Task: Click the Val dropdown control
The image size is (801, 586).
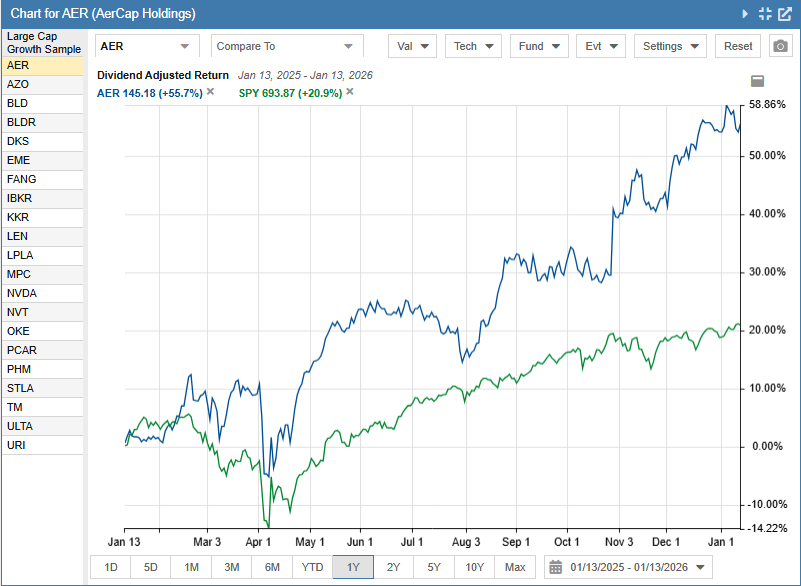Action: pyautogui.click(x=411, y=46)
